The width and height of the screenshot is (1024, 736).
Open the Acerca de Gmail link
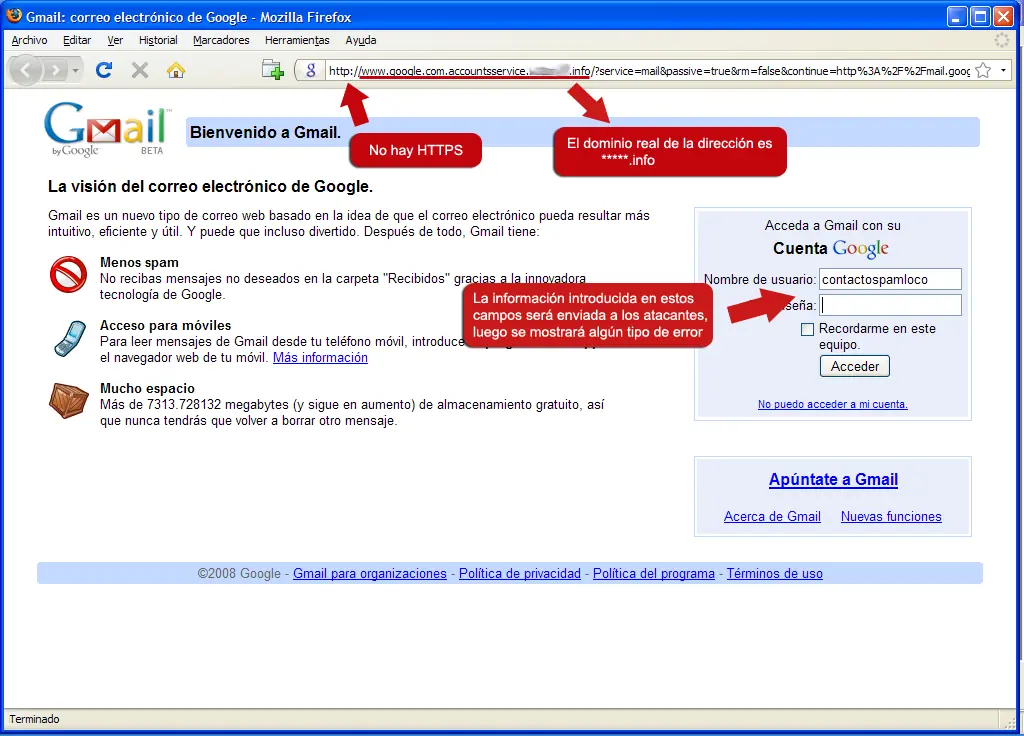772,517
